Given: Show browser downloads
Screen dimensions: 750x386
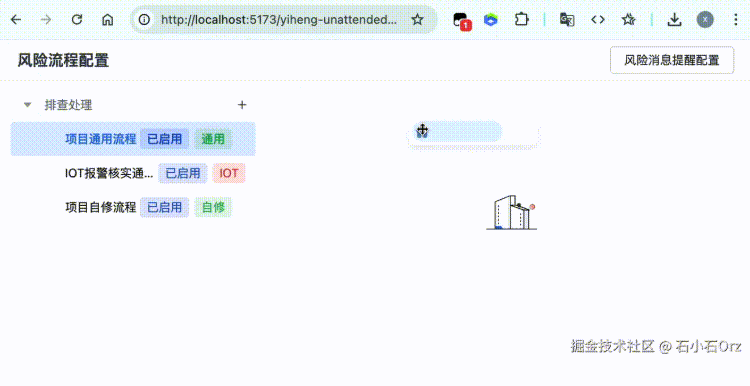Looking at the screenshot, I should [674, 20].
